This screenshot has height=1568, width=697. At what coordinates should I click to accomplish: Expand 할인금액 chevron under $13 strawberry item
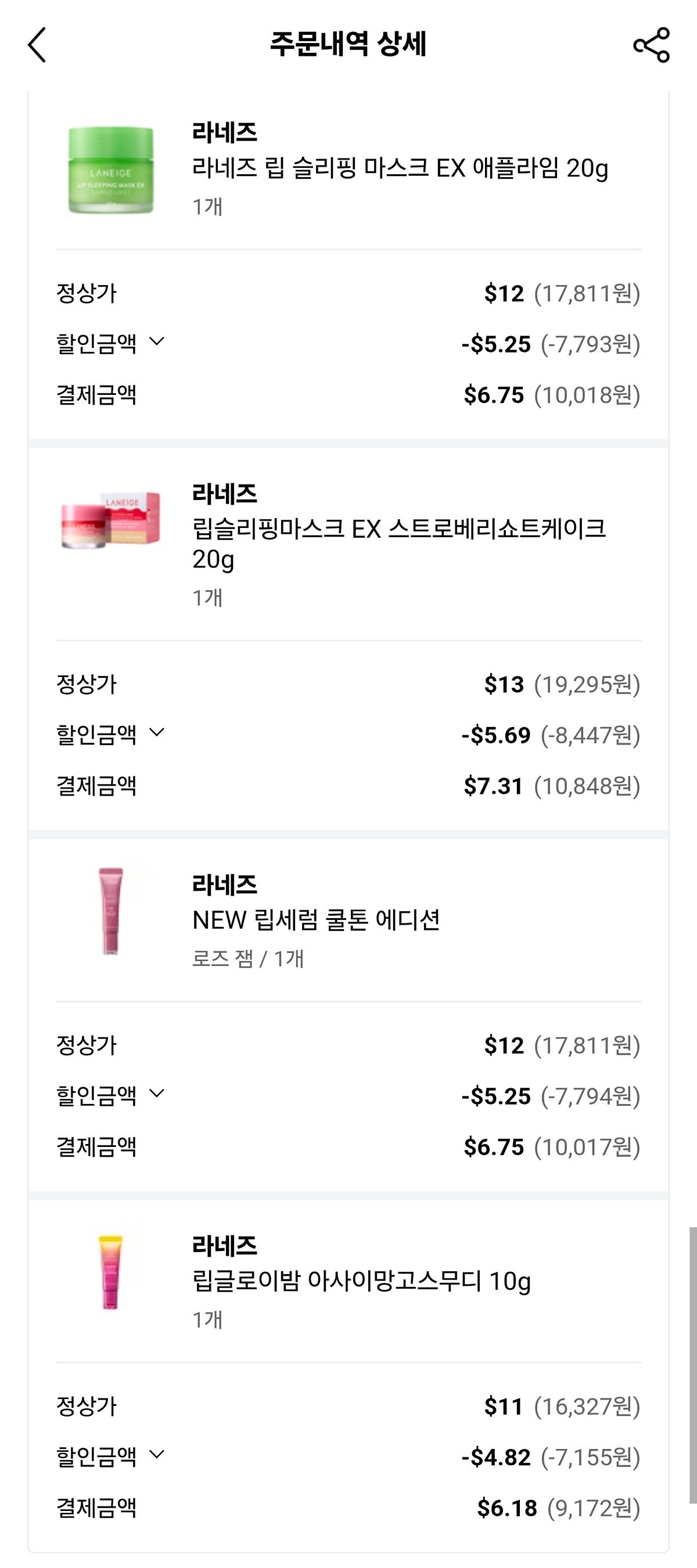[156, 733]
